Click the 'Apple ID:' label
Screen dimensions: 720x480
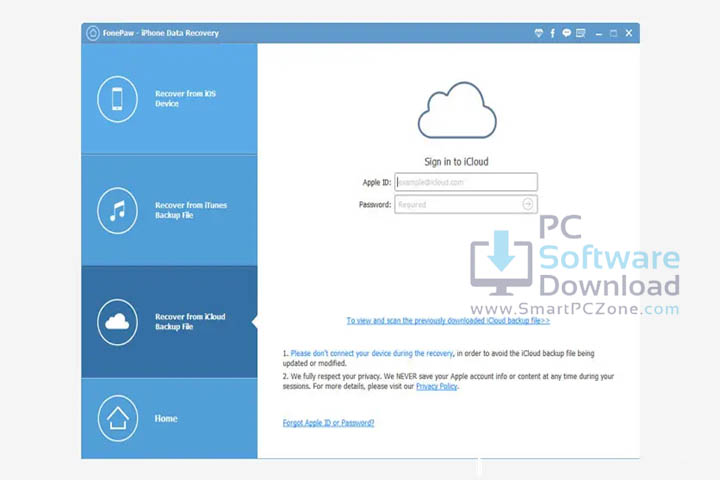click(x=377, y=182)
